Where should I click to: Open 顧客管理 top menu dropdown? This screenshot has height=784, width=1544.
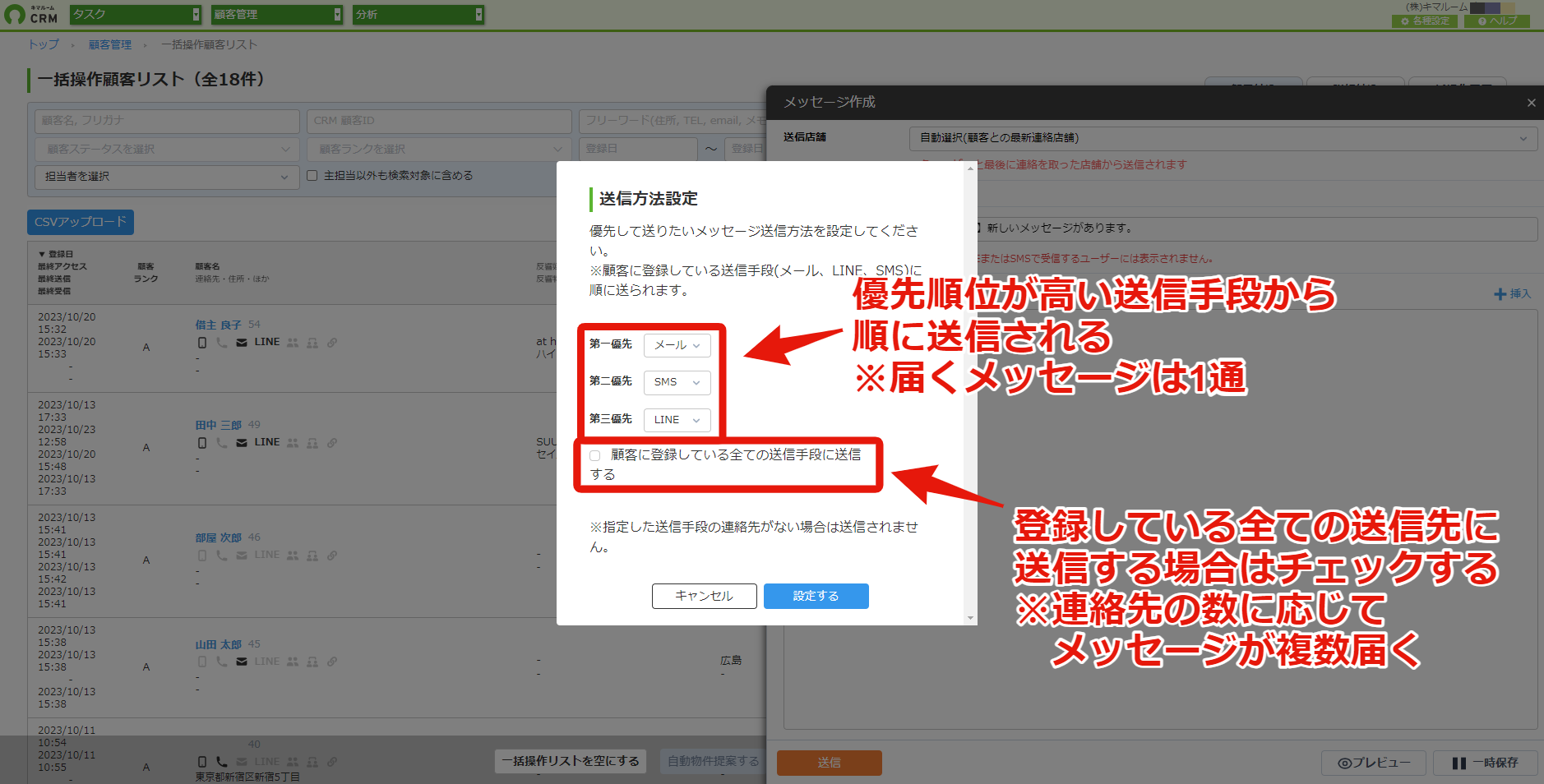click(277, 14)
